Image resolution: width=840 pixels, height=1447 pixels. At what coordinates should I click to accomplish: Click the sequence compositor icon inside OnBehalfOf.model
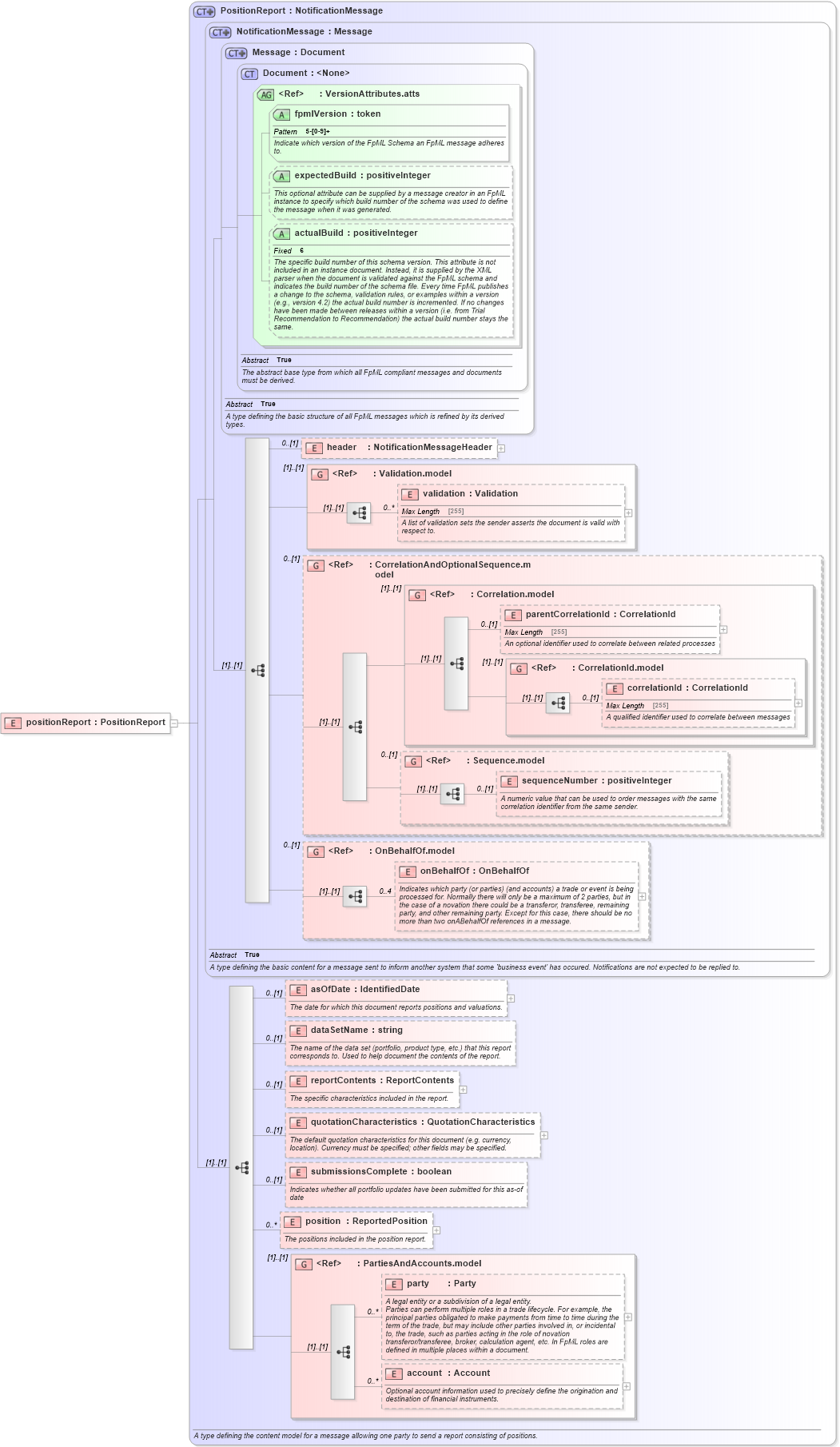pyautogui.click(x=355, y=896)
